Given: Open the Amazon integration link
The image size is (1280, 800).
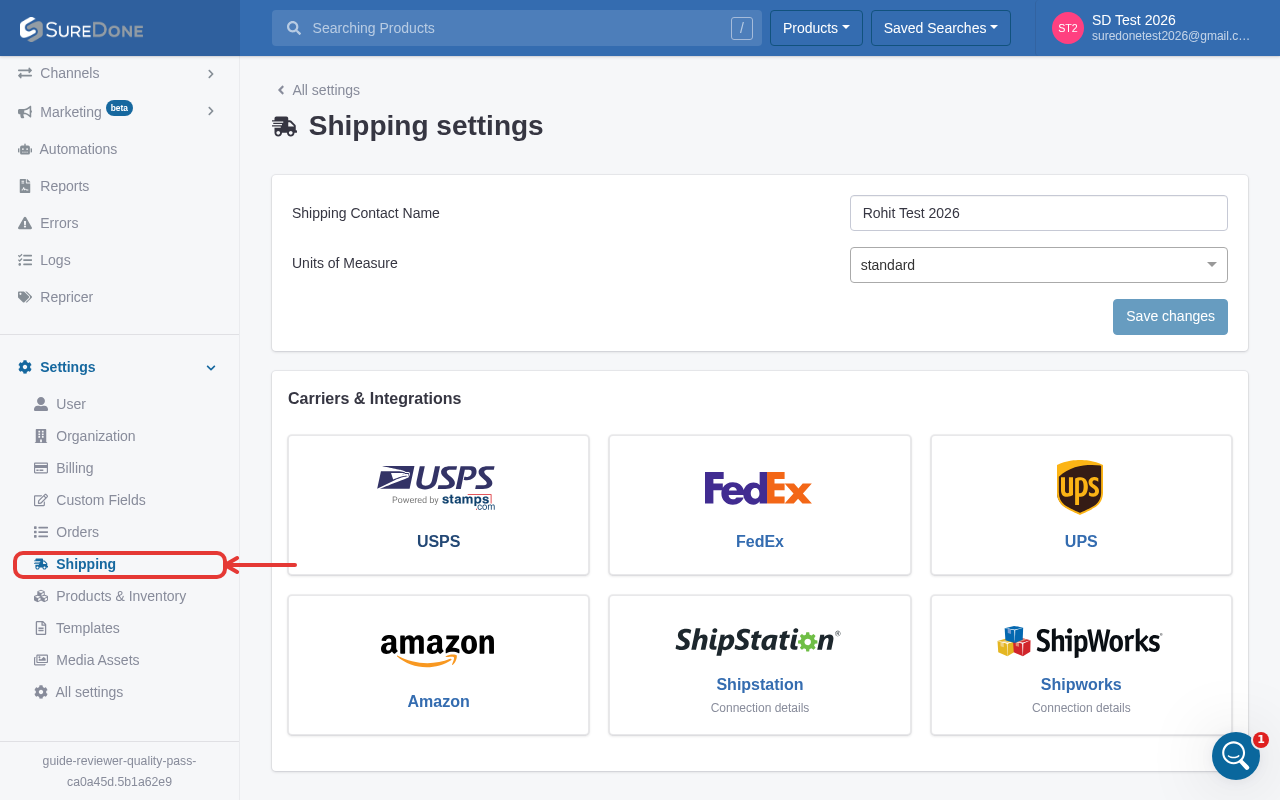Looking at the screenshot, I should tap(438, 701).
